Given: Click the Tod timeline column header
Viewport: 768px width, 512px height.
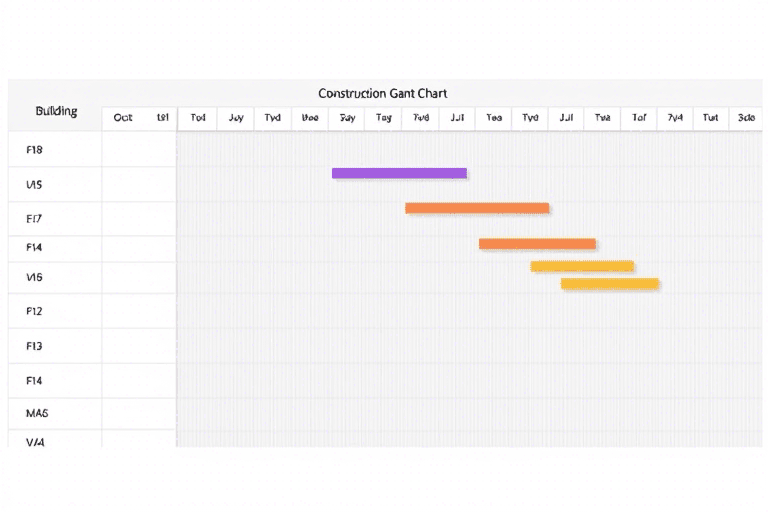Looking at the screenshot, I should pyautogui.click(x=198, y=118).
